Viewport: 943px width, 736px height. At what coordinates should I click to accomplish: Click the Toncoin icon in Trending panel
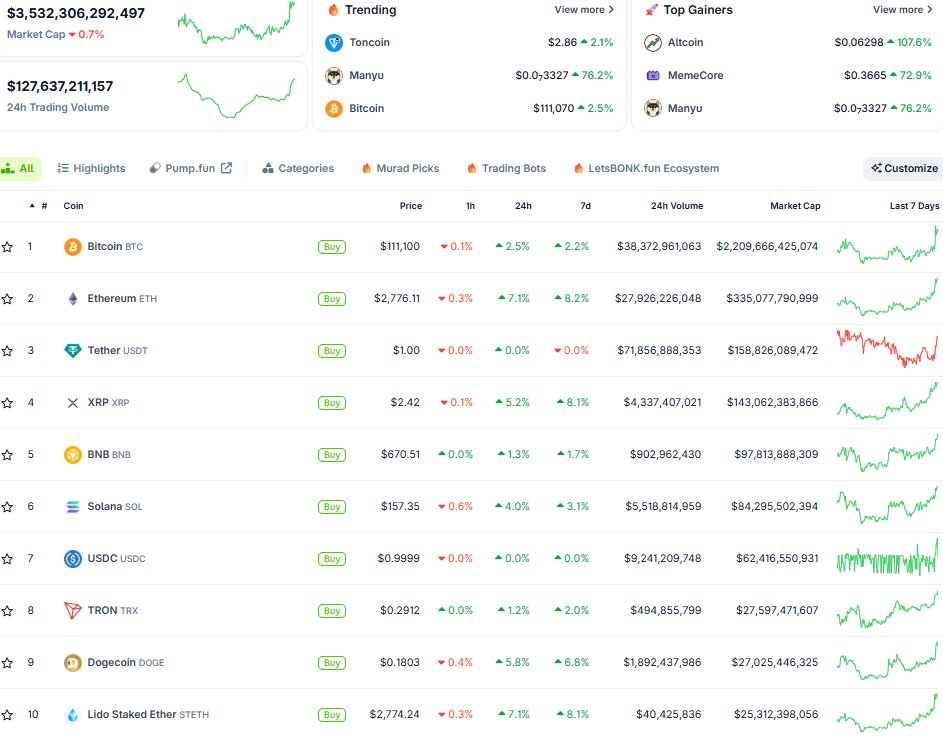coord(335,43)
